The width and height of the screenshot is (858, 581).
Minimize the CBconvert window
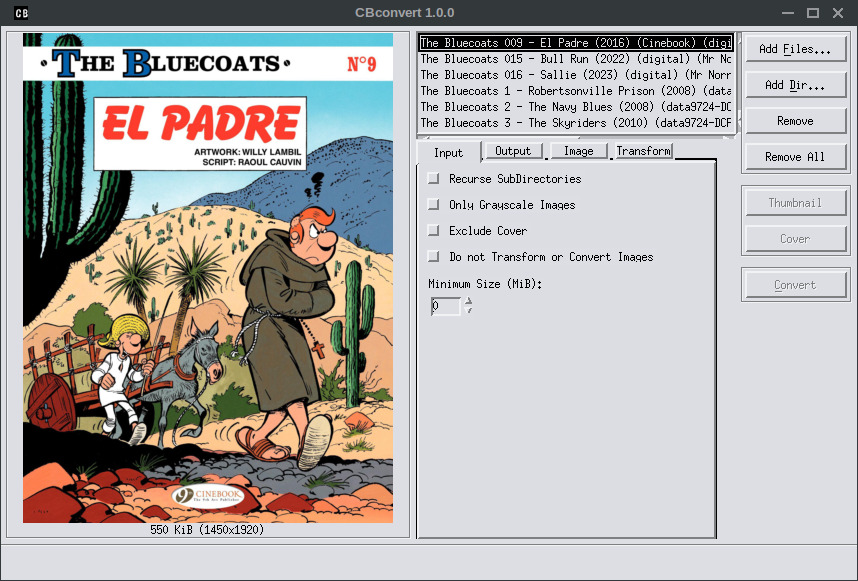[x=787, y=13]
